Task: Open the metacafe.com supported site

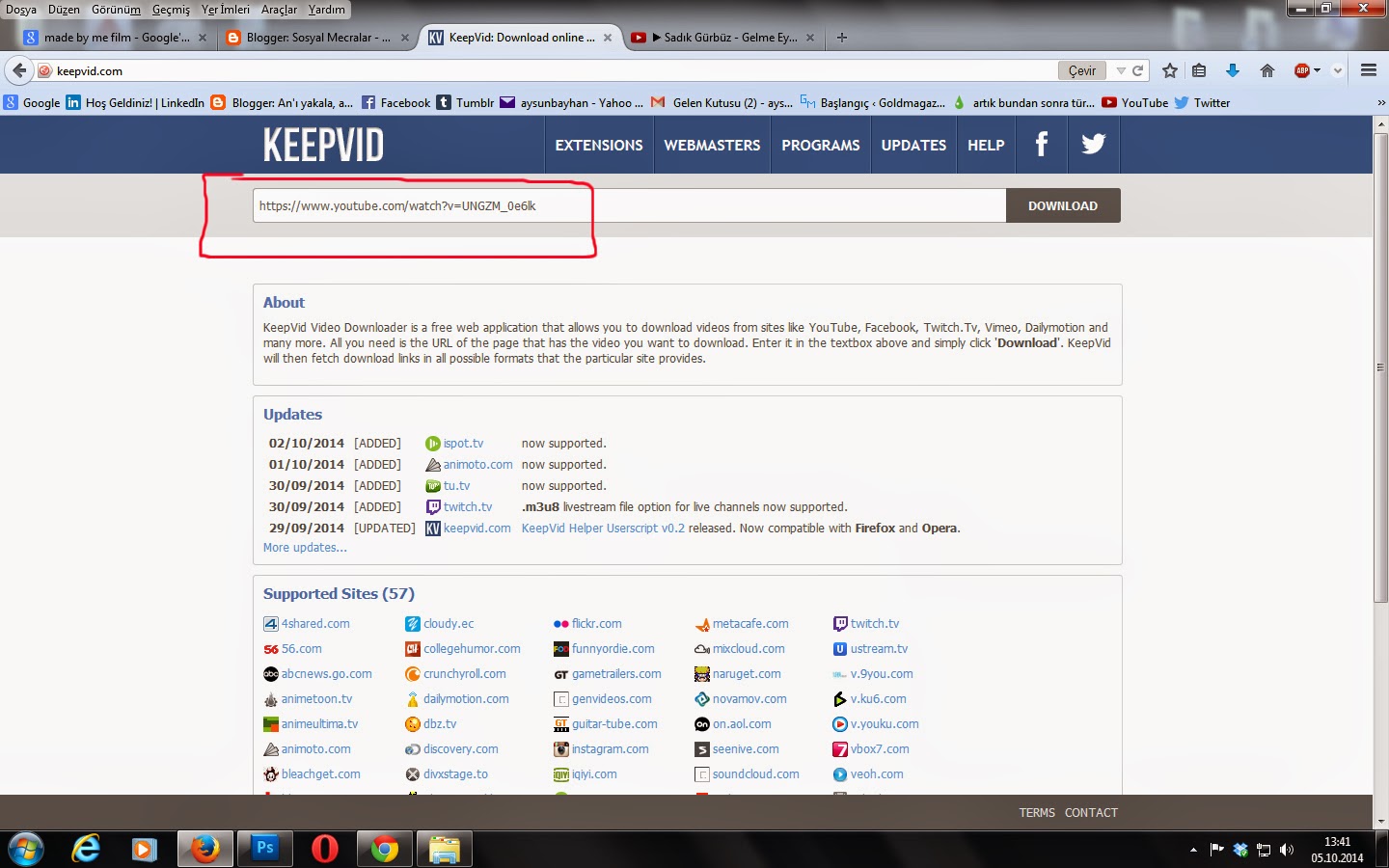Action: [750, 624]
